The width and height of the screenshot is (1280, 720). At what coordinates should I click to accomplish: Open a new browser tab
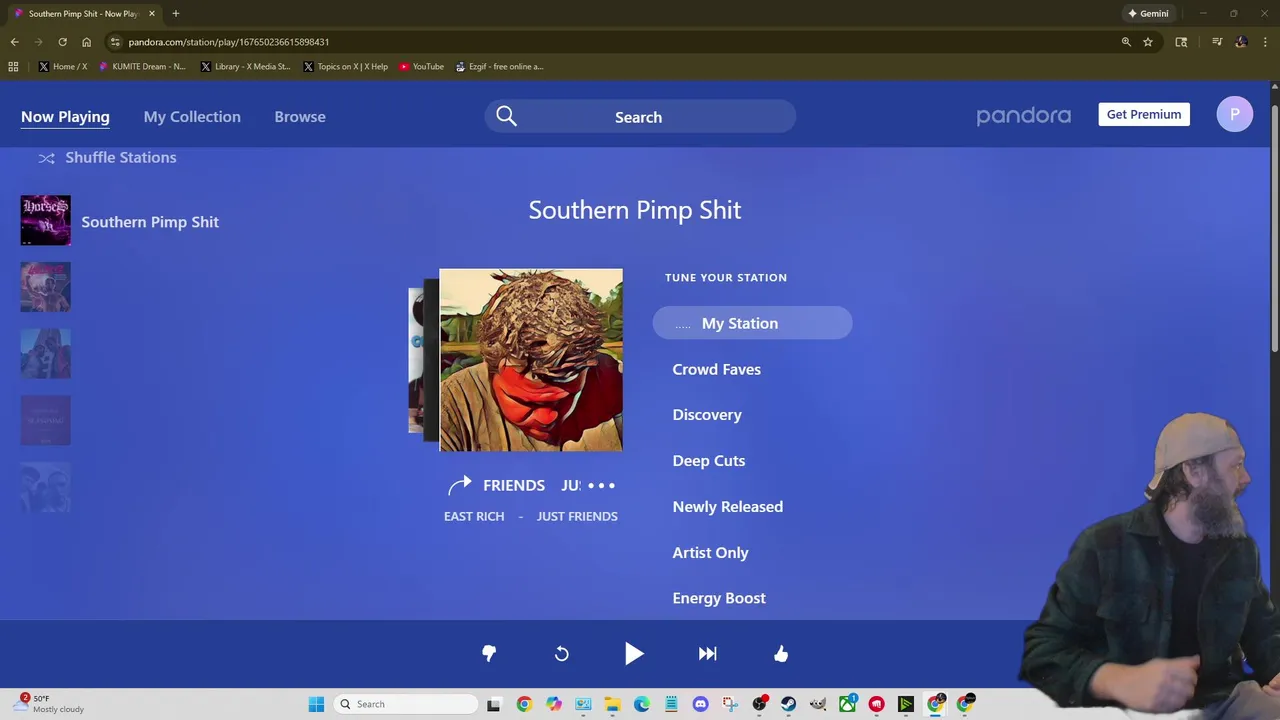(175, 14)
